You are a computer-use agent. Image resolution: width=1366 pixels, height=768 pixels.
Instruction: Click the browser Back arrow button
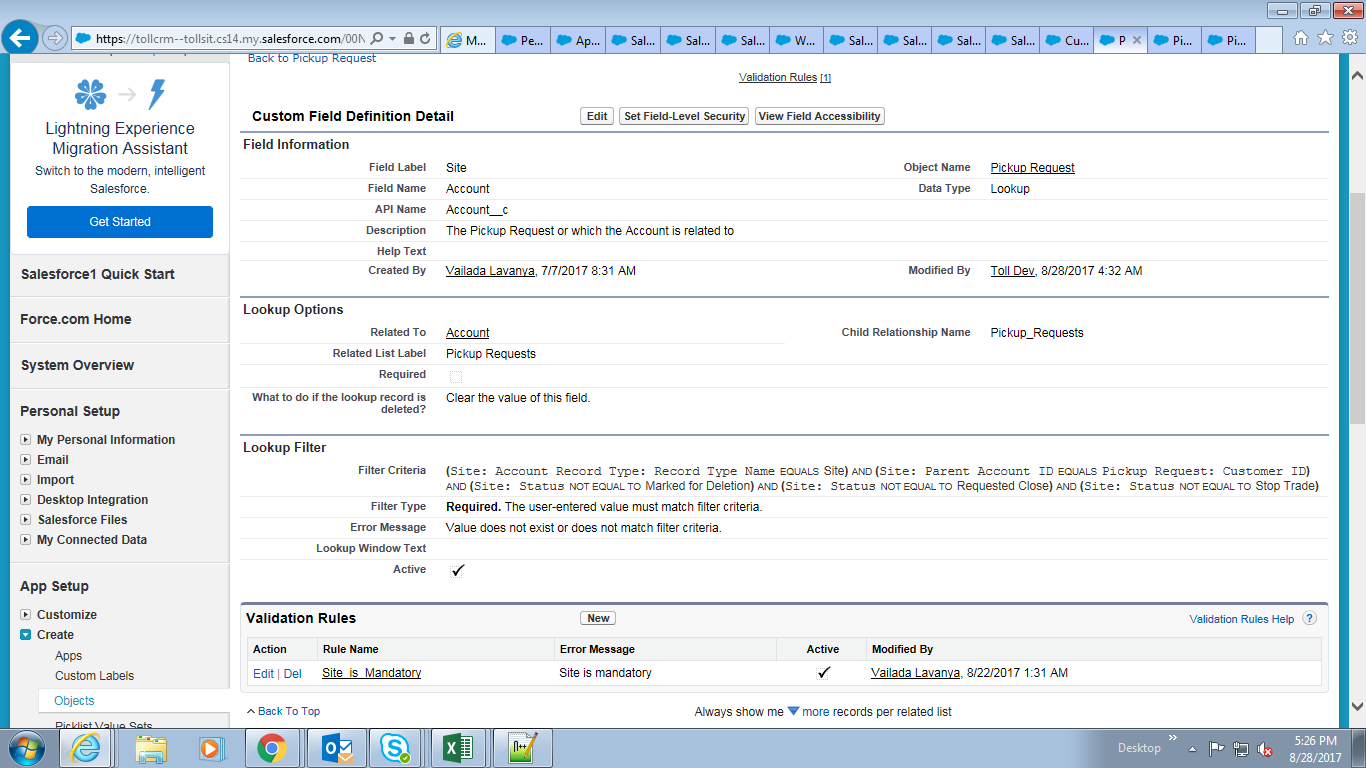click(x=20, y=38)
